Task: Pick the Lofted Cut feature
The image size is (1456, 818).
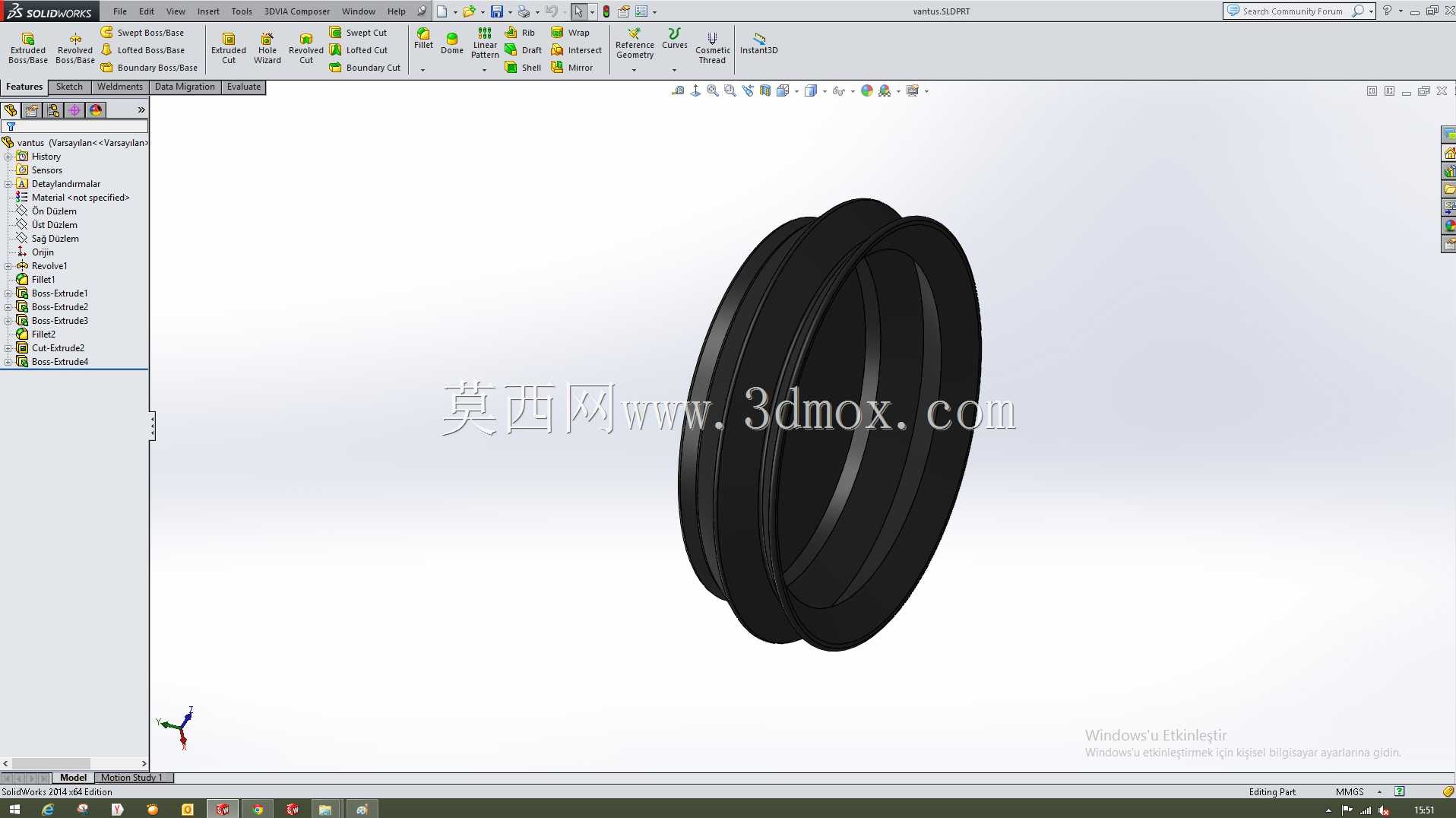Action: coord(359,50)
